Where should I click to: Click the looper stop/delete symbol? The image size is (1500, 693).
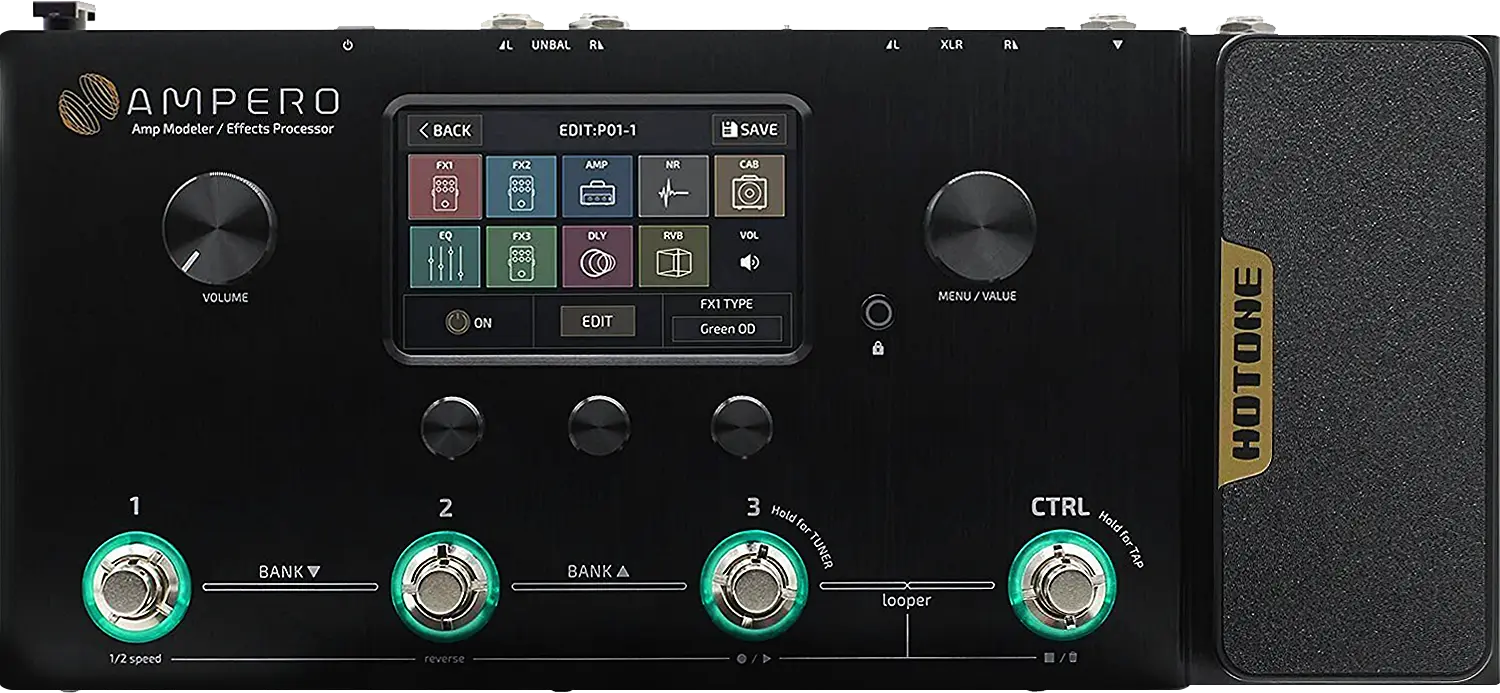pos(1061,658)
